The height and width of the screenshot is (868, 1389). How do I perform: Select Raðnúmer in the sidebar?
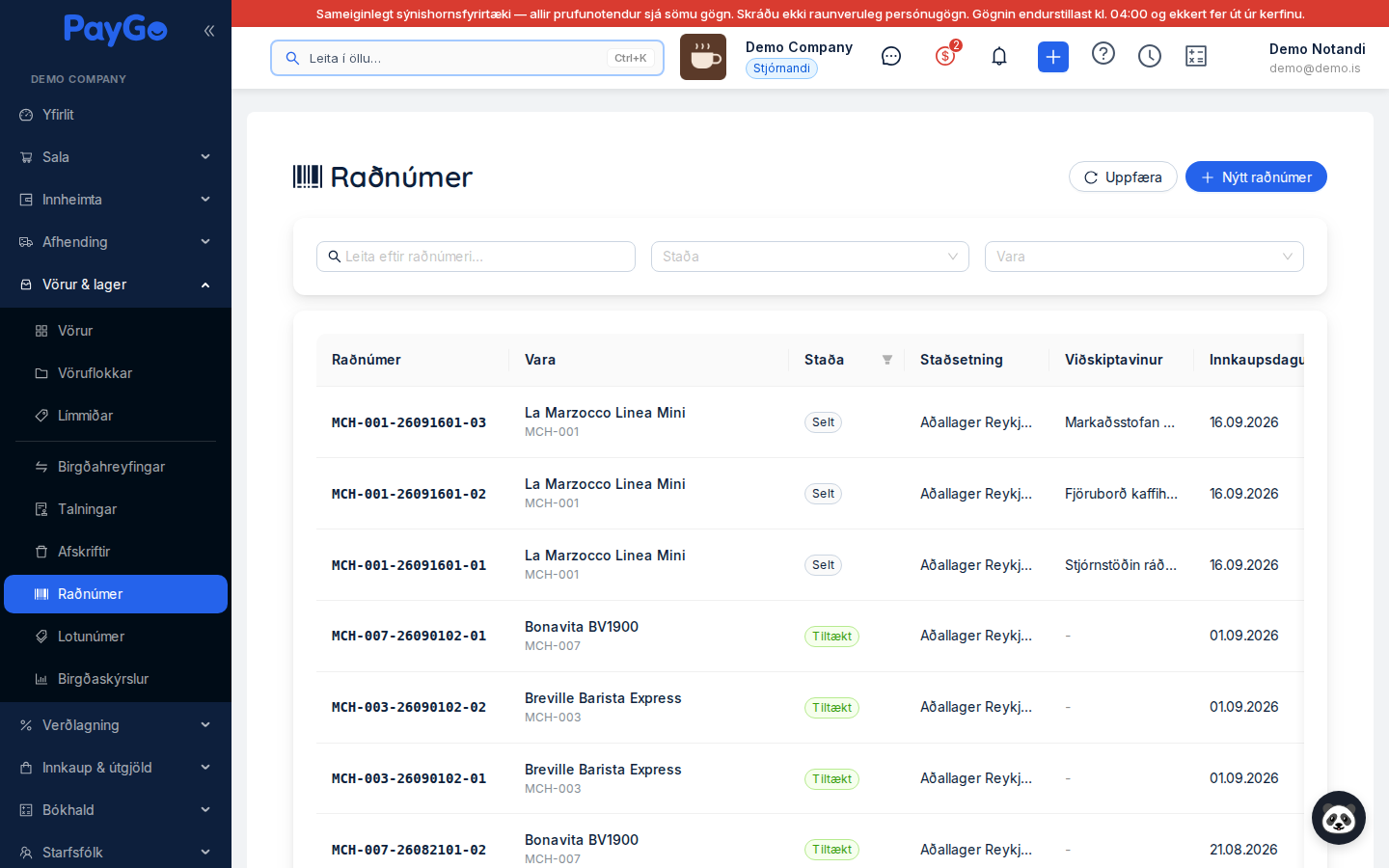point(116,594)
